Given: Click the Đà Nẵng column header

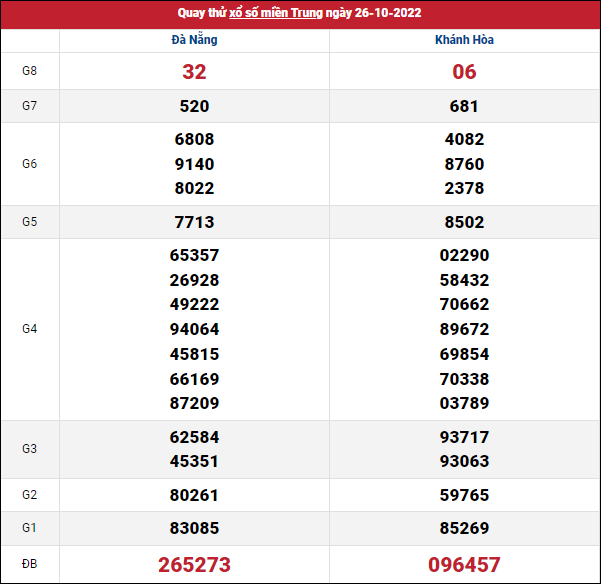Looking at the screenshot, I should click(x=194, y=40).
